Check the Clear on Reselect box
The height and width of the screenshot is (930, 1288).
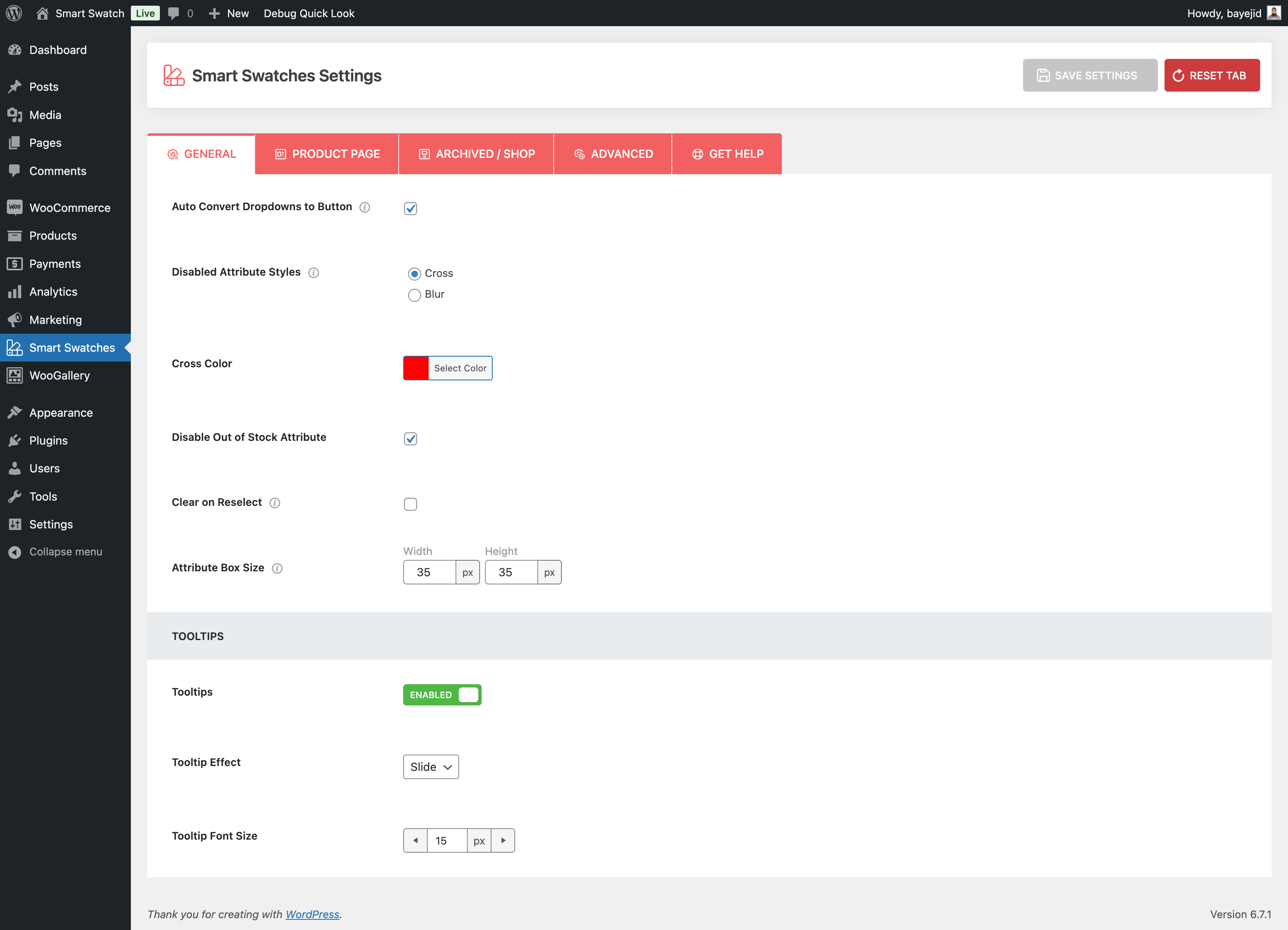tap(411, 504)
